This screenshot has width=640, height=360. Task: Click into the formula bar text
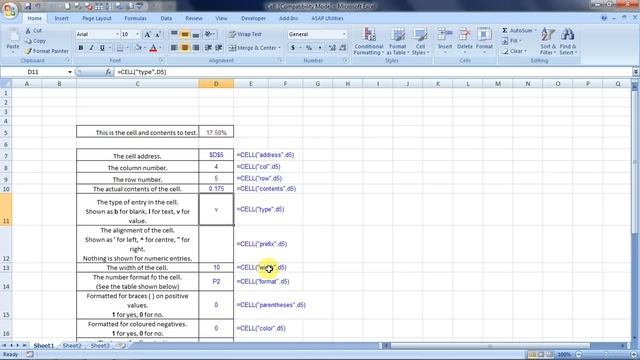pos(372,72)
